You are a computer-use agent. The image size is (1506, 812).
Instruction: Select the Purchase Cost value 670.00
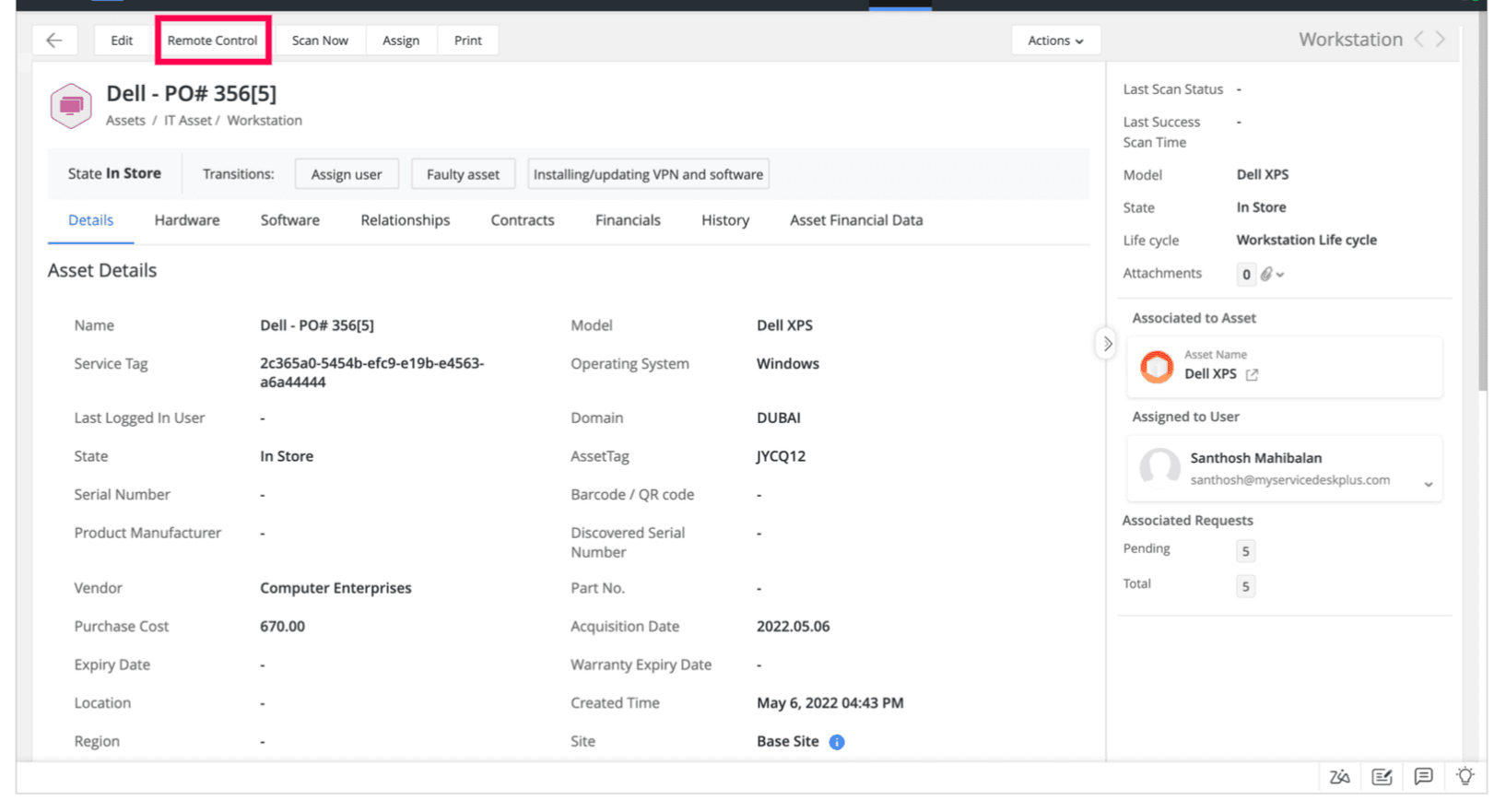pos(282,627)
